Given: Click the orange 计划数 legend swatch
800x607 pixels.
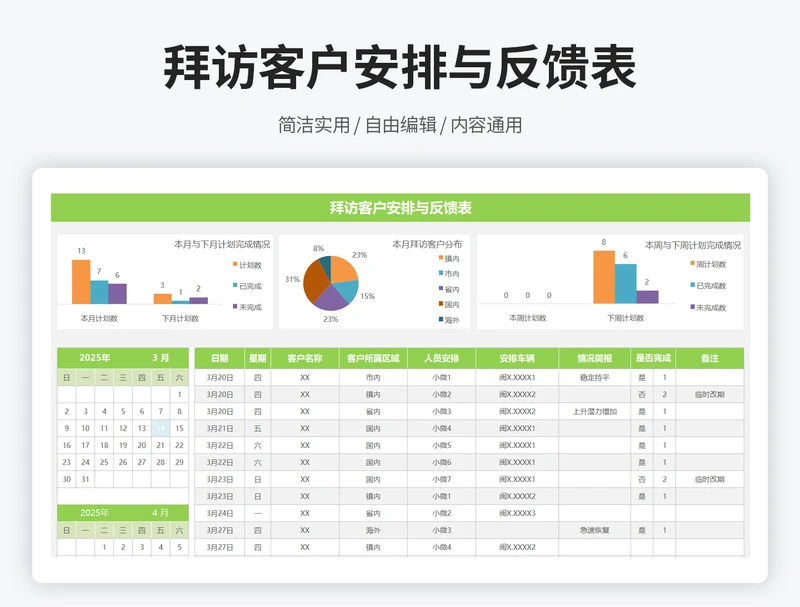Looking at the screenshot, I should (235, 264).
